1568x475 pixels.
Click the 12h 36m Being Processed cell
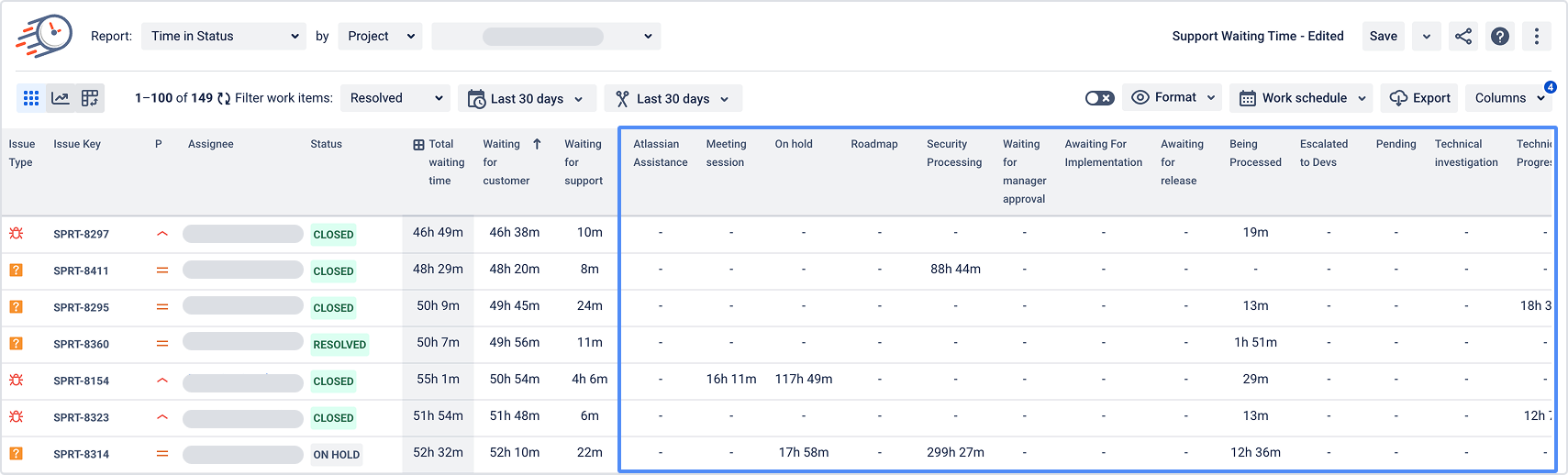(1255, 453)
